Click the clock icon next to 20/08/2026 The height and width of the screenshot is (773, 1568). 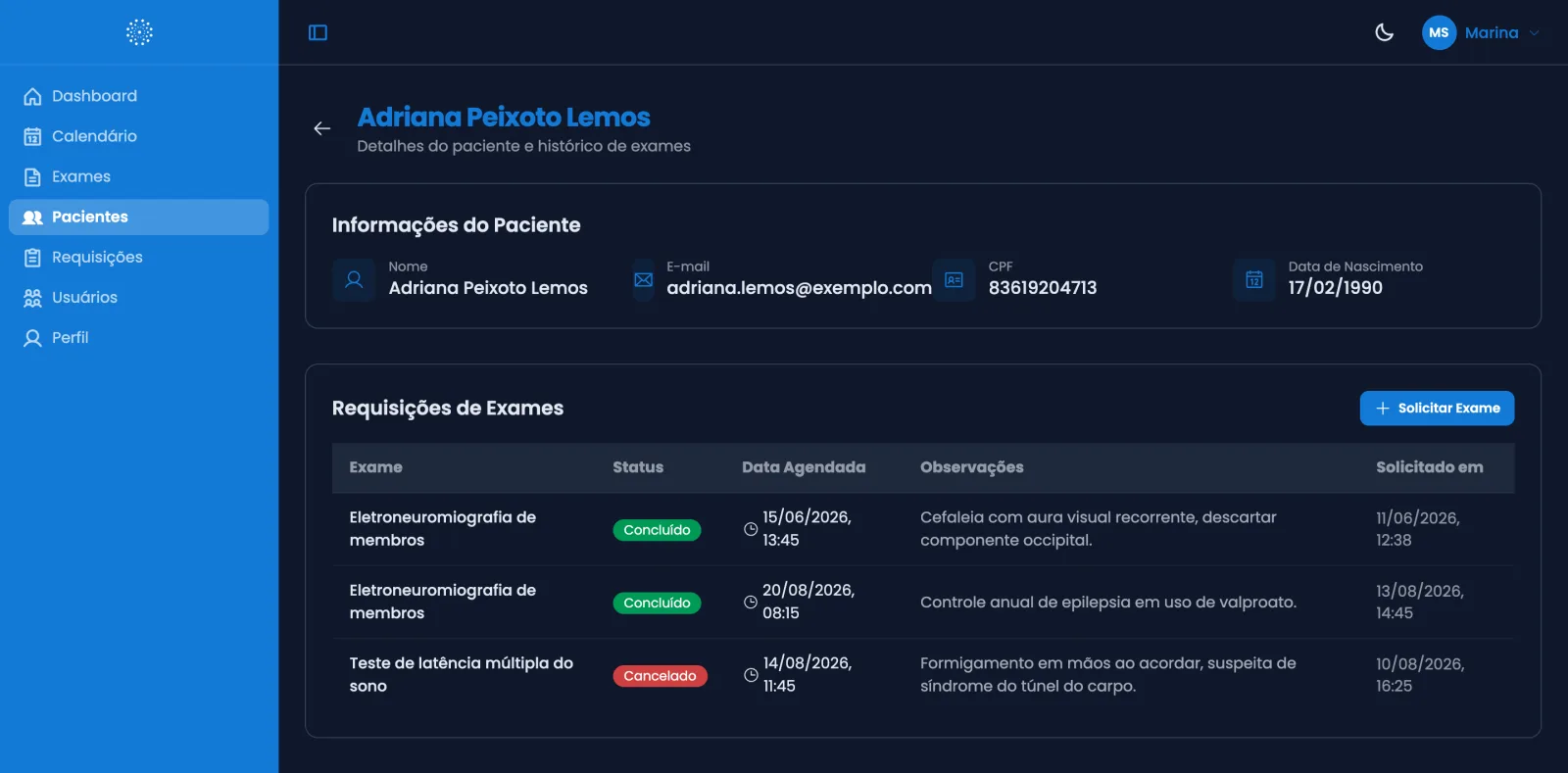(x=751, y=602)
